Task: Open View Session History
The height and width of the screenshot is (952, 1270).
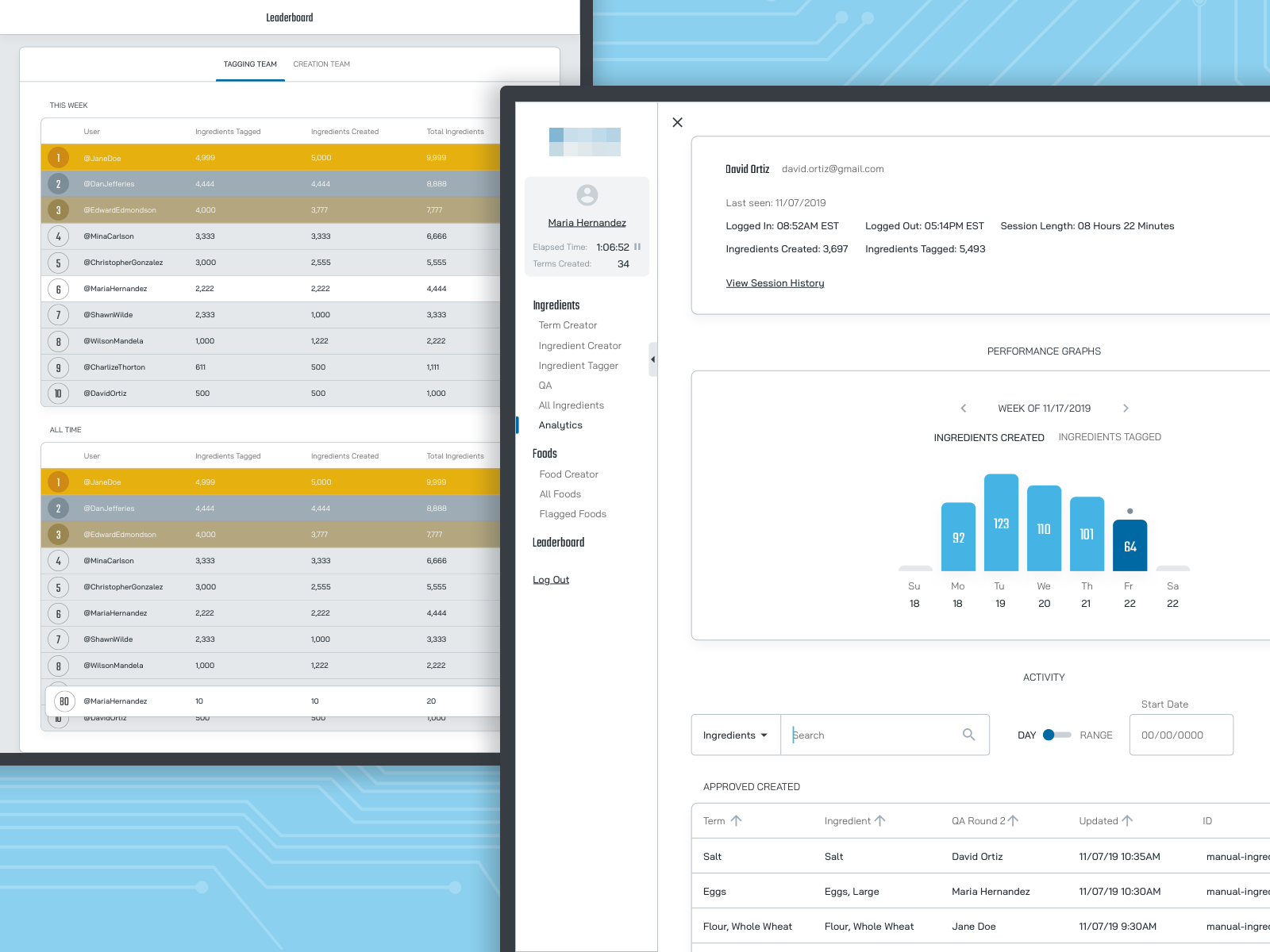Action: coord(775,282)
